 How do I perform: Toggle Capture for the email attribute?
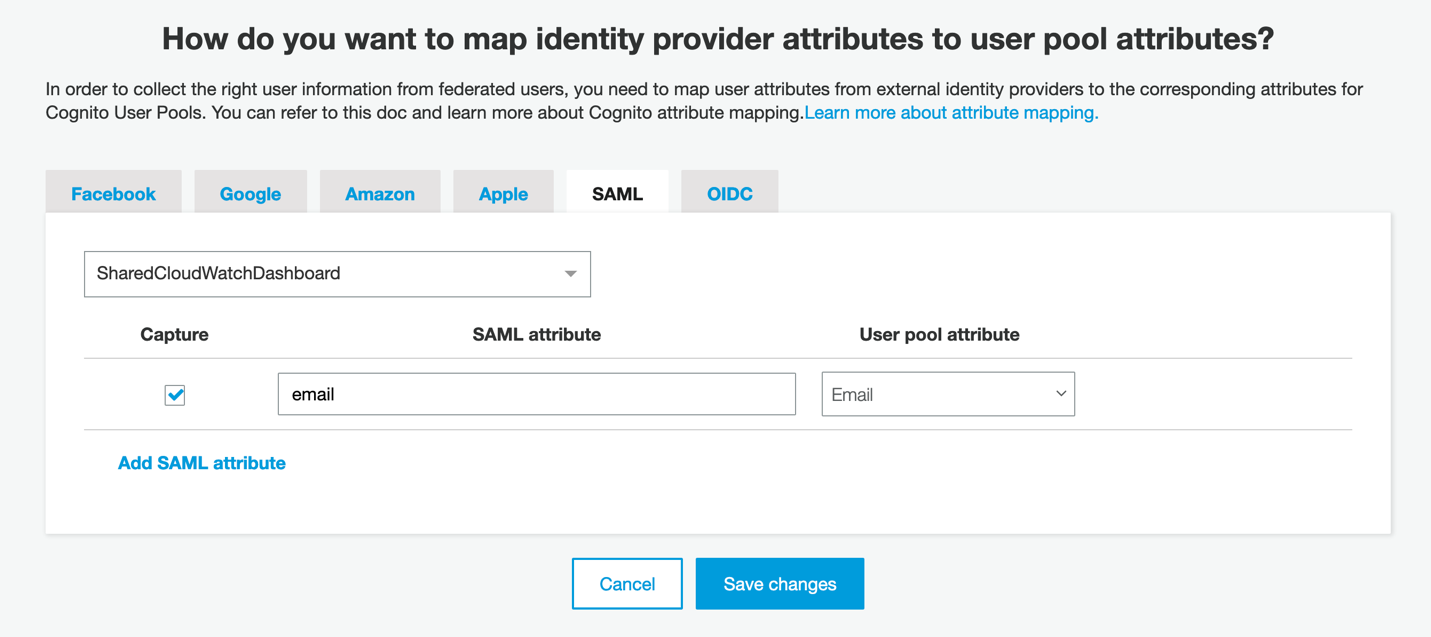tap(174, 394)
